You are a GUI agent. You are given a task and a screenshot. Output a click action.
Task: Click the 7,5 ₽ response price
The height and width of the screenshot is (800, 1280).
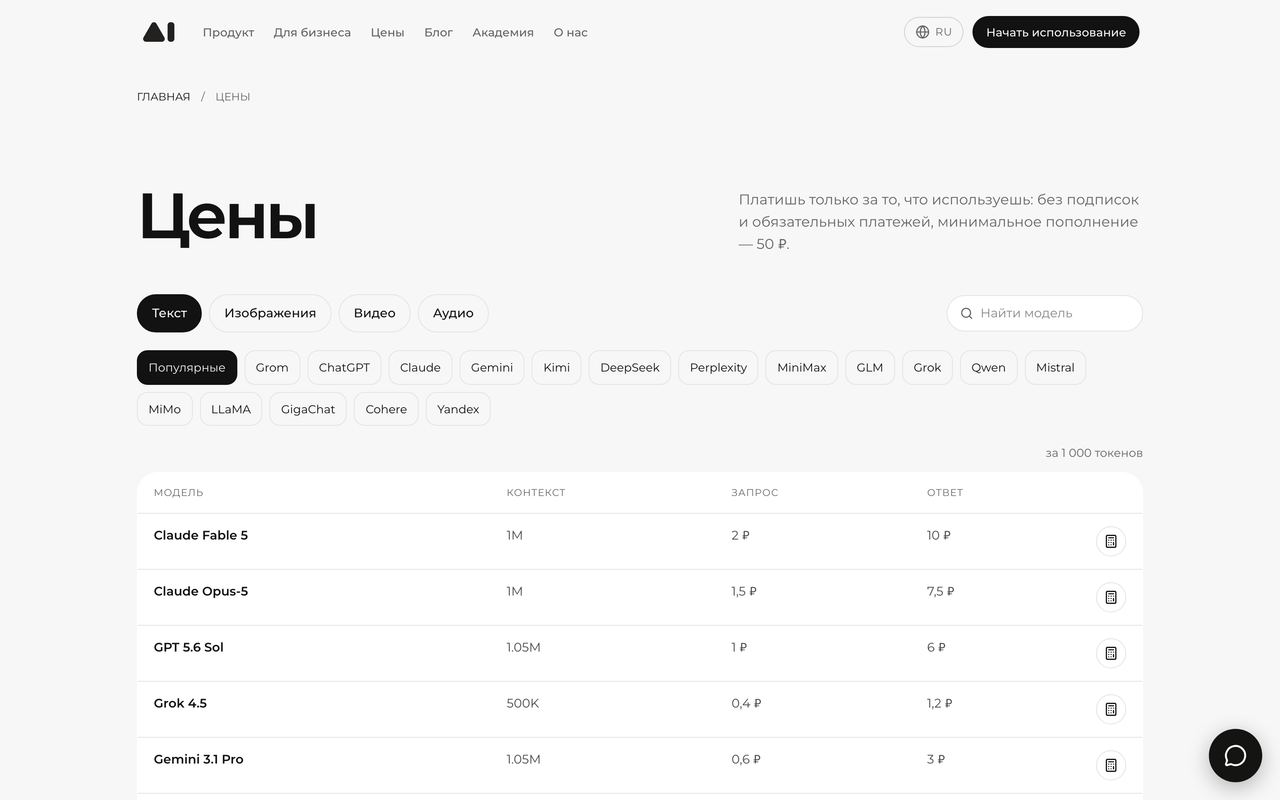[941, 591]
